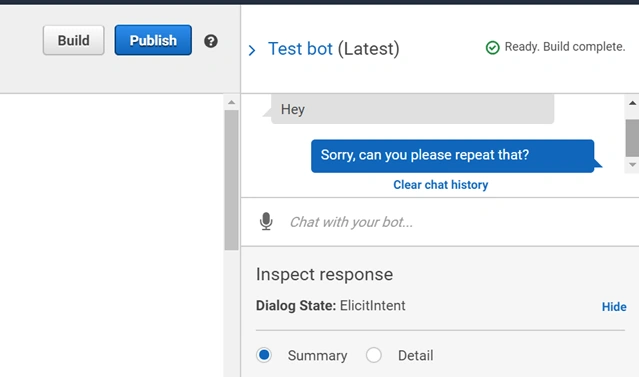Select the Summary radio button
Screen dimensions: 639x377
click(264, 355)
